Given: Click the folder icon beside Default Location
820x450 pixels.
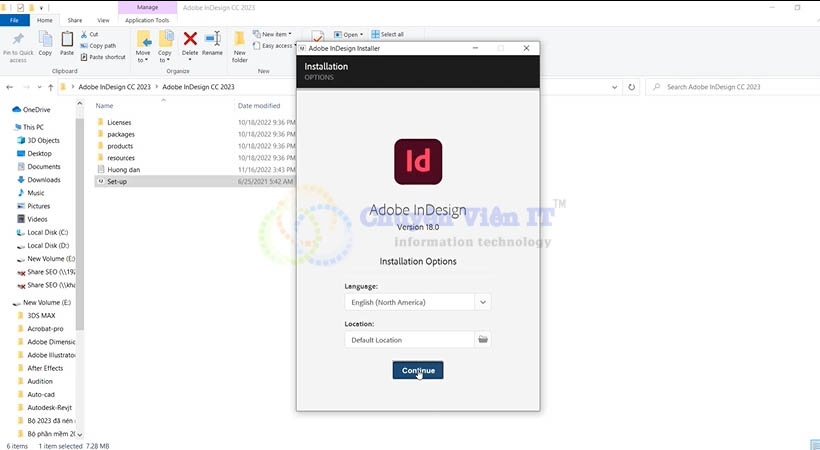Looking at the screenshot, I should tap(483, 339).
